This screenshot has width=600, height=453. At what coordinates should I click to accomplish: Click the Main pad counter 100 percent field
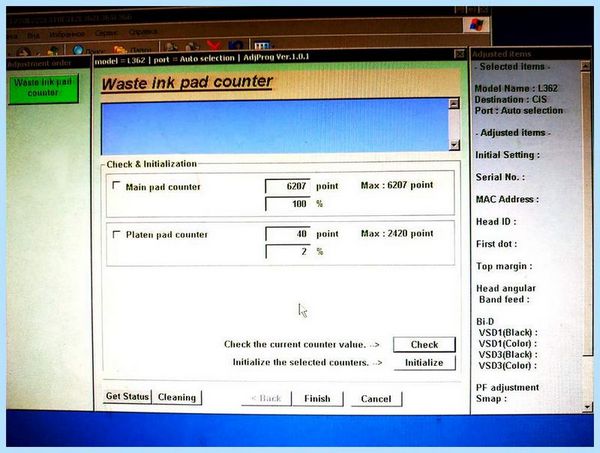point(288,204)
